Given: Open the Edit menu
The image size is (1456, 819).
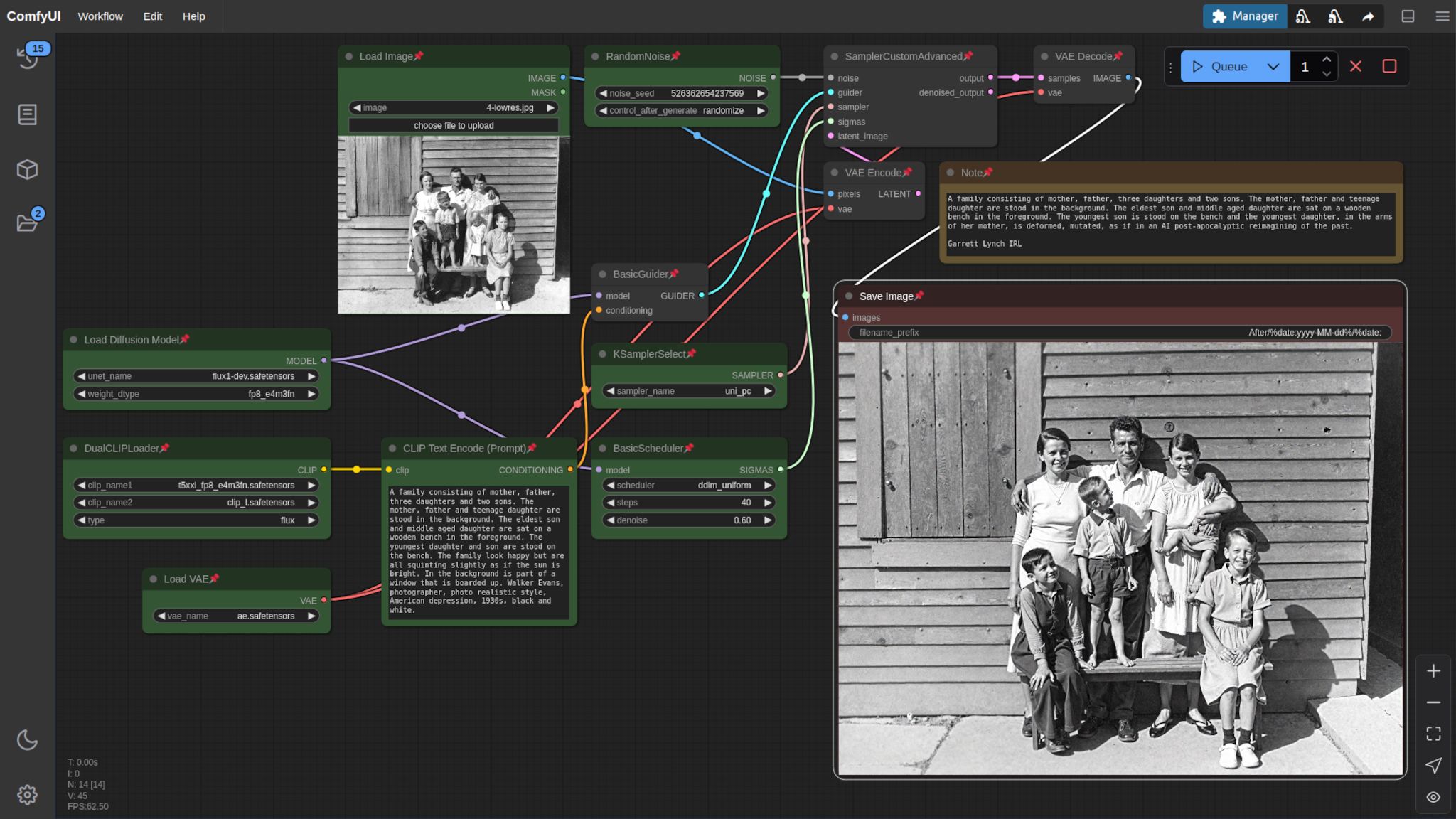Looking at the screenshot, I should (152, 16).
